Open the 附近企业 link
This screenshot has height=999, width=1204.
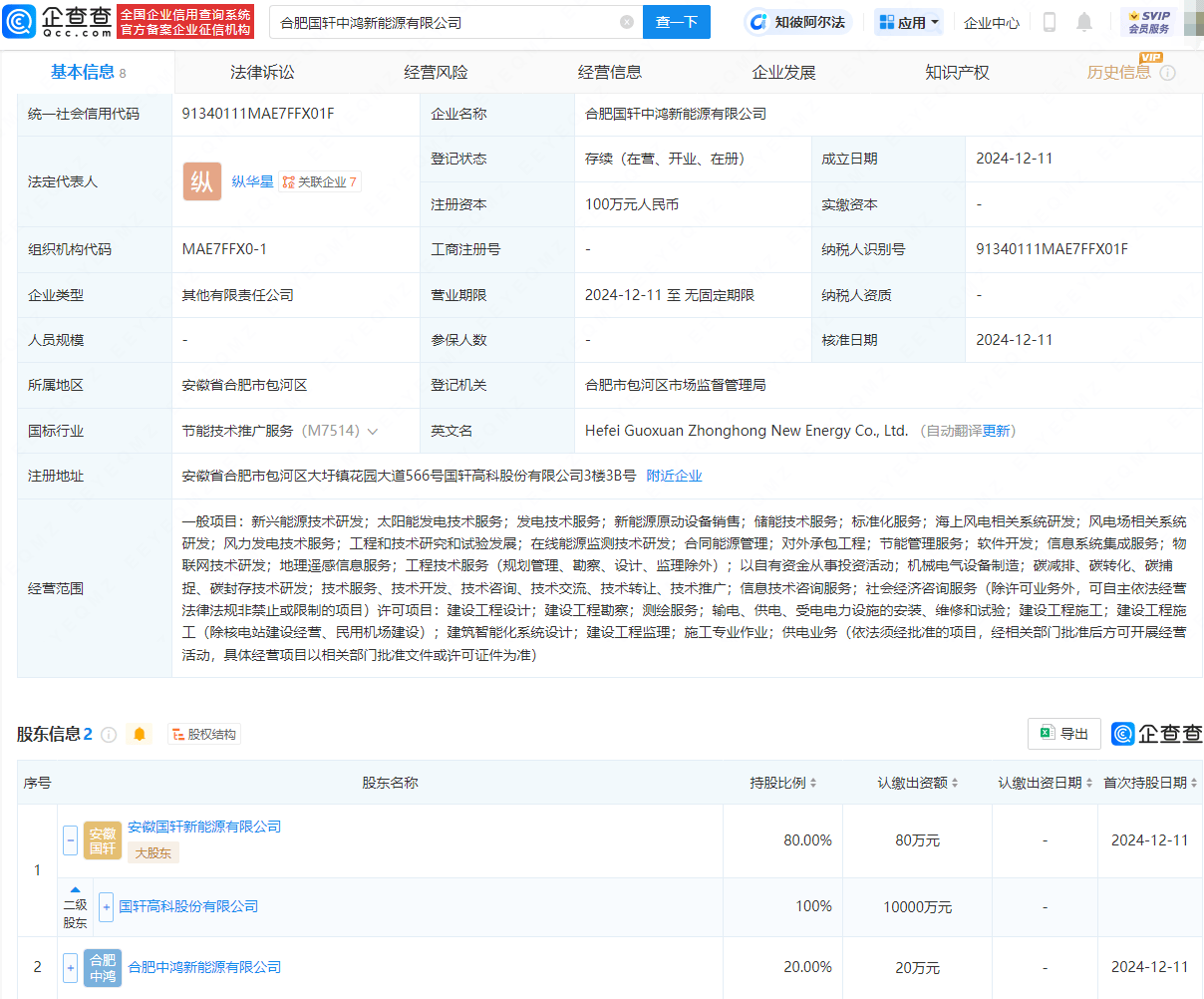[674, 476]
